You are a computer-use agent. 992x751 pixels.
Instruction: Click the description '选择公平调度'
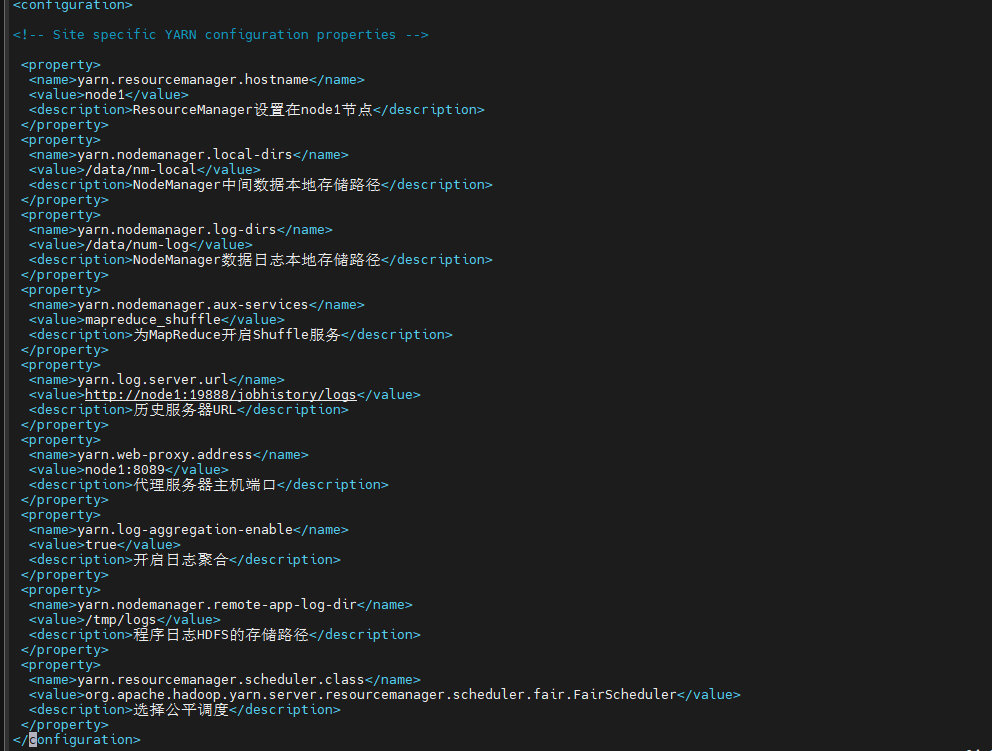point(181,710)
